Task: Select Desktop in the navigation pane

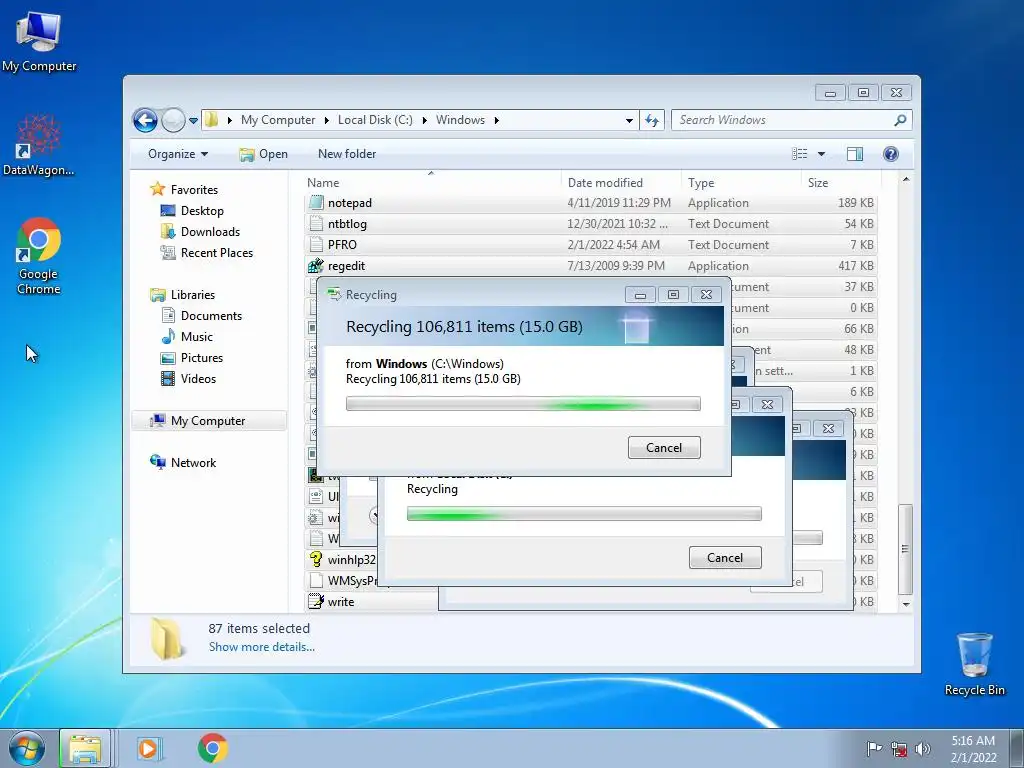Action: point(192,211)
